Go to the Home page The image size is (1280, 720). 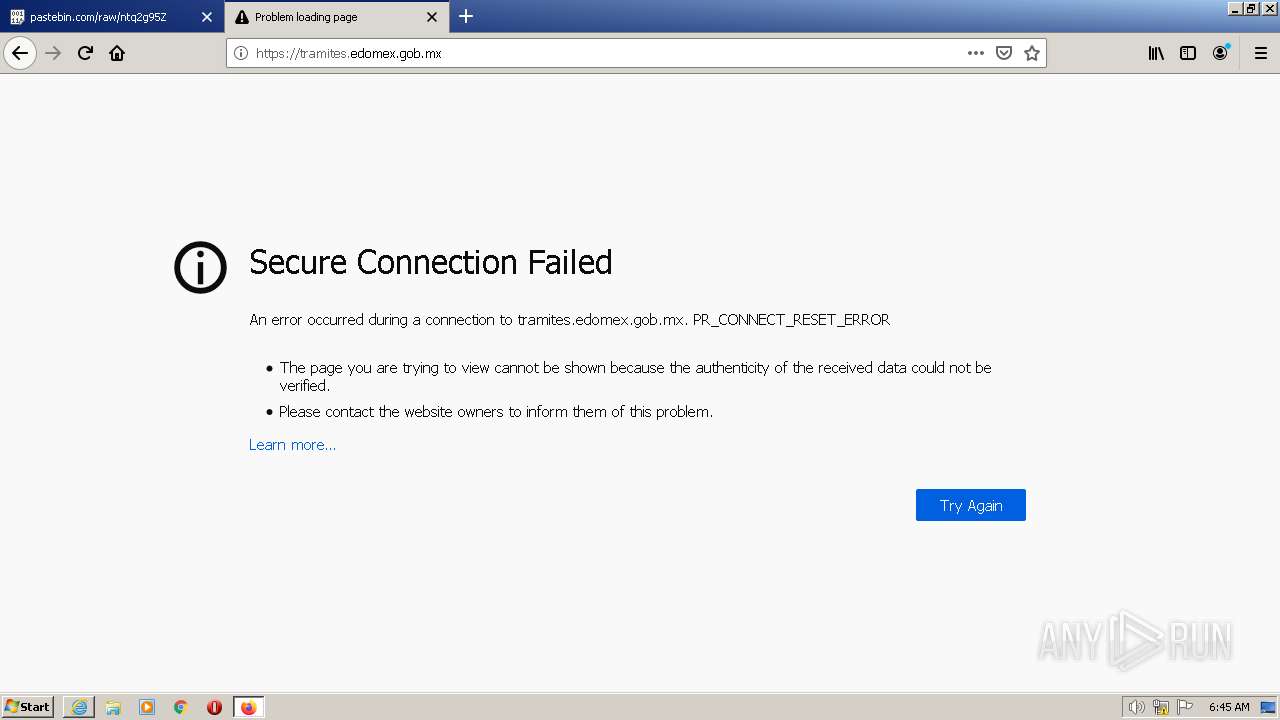(x=117, y=53)
